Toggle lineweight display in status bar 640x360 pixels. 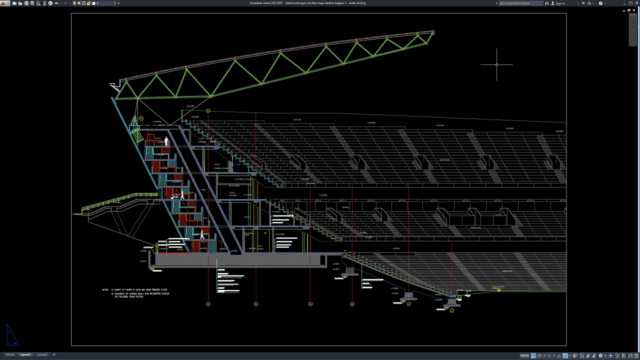[575, 356]
